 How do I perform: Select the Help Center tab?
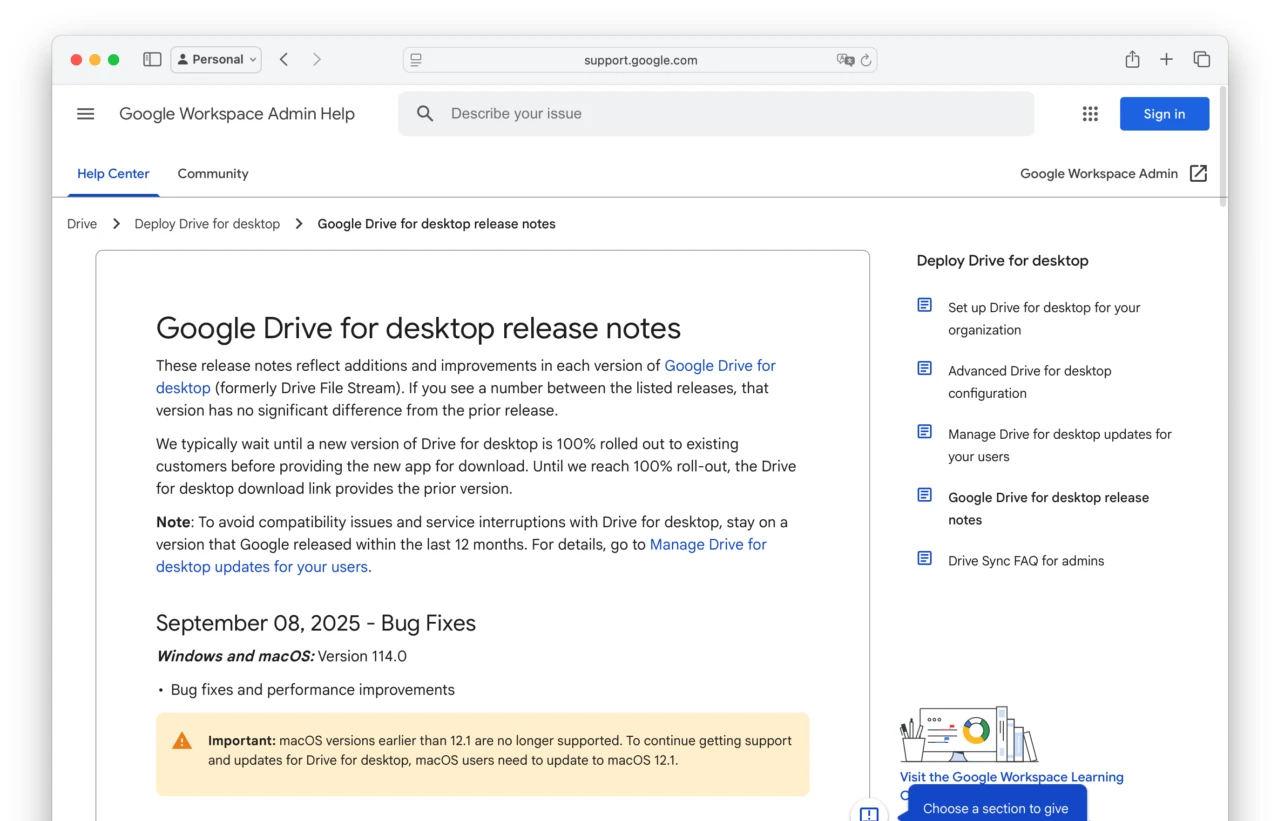pos(113,173)
